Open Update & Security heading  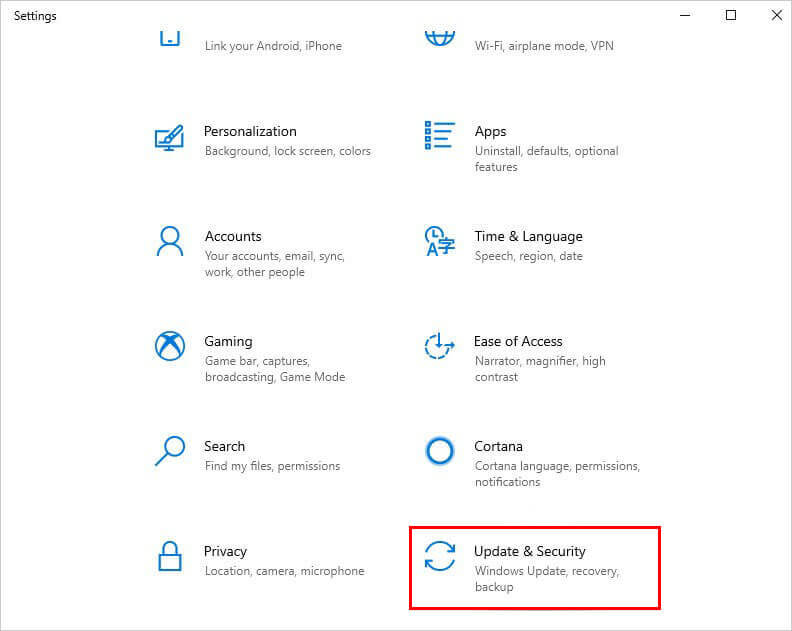[x=529, y=551]
